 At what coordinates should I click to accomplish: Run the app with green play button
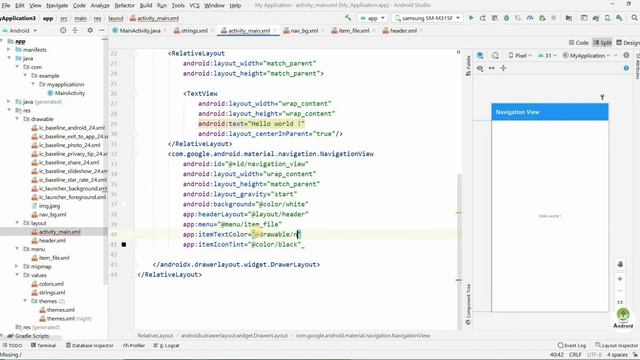click(471, 18)
